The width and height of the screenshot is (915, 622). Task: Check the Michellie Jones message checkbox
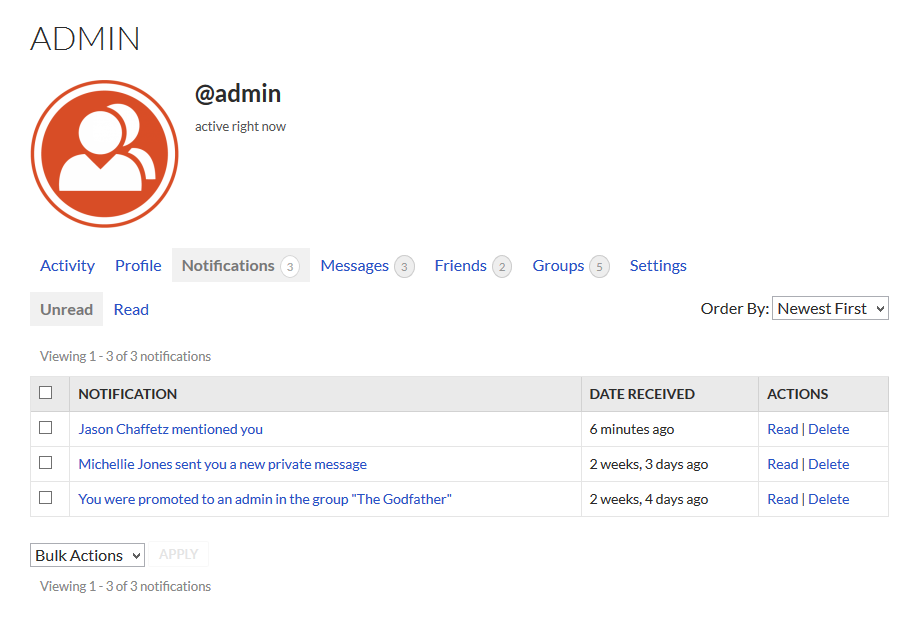[46, 463]
